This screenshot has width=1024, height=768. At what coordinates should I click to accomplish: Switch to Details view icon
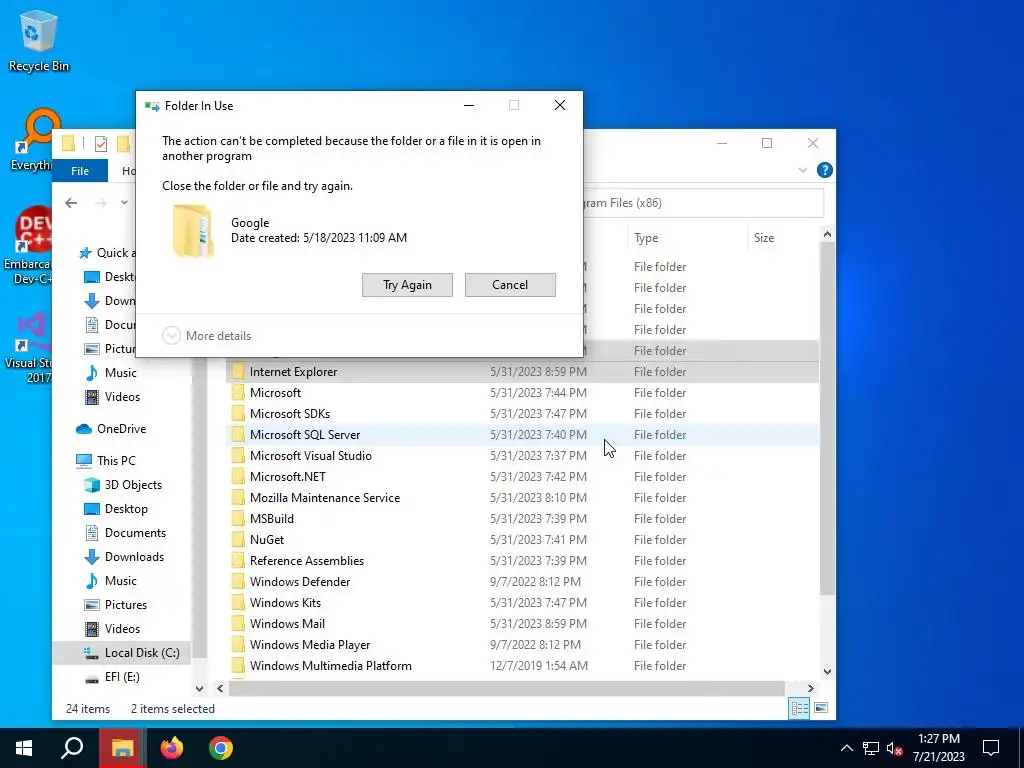click(799, 708)
